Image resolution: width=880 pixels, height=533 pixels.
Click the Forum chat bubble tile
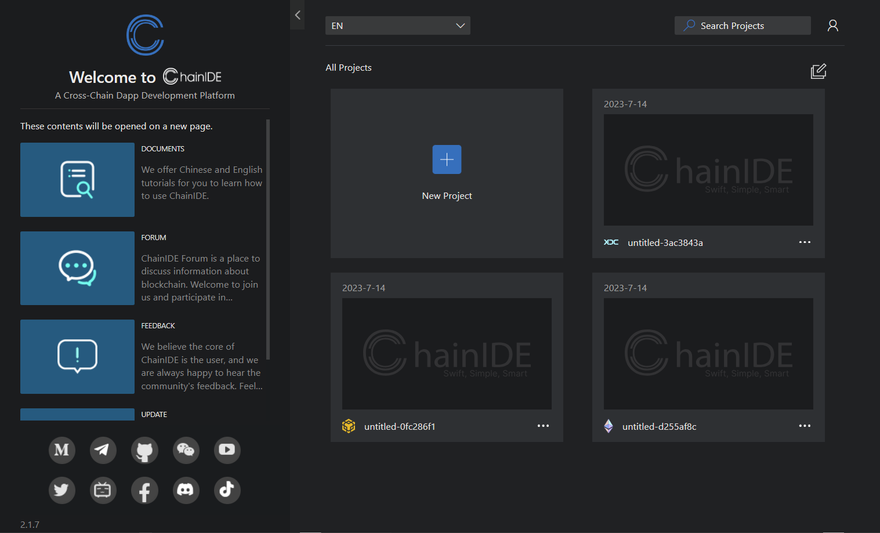tap(77, 268)
